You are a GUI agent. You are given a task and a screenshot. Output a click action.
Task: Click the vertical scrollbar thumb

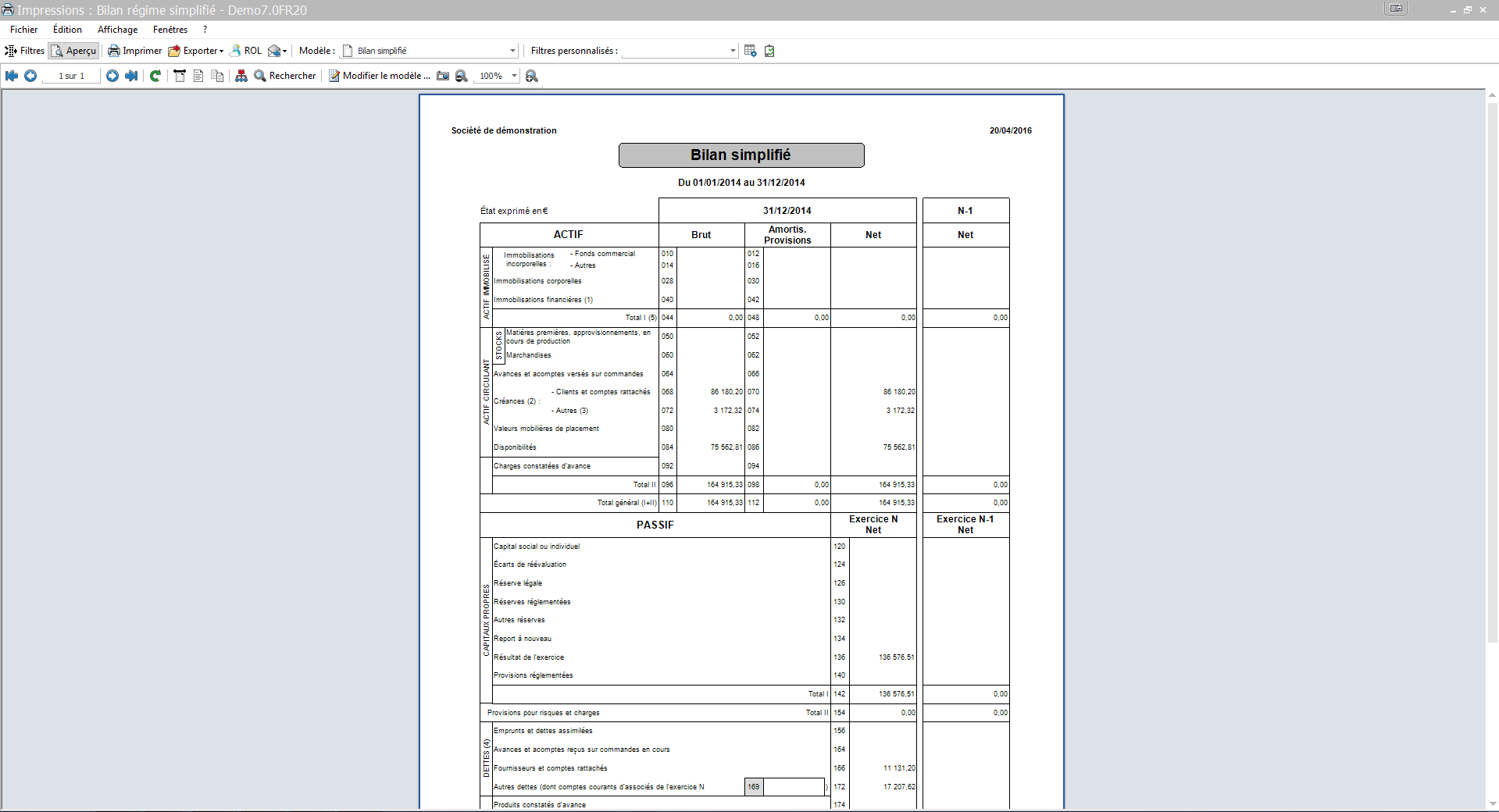click(1492, 371)
